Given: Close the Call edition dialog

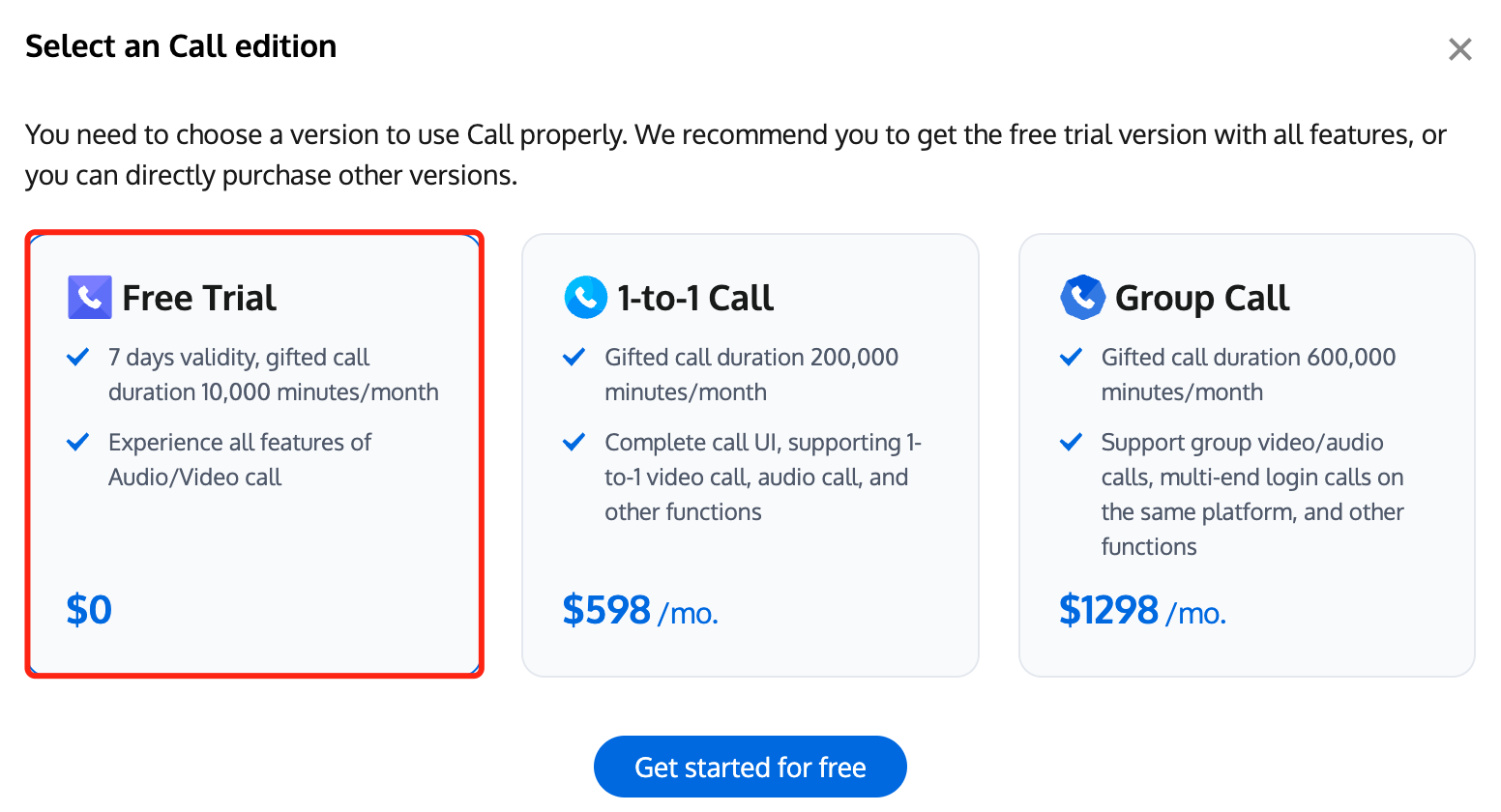Looking at the screenshot, I should click(x=1459, y=49).
